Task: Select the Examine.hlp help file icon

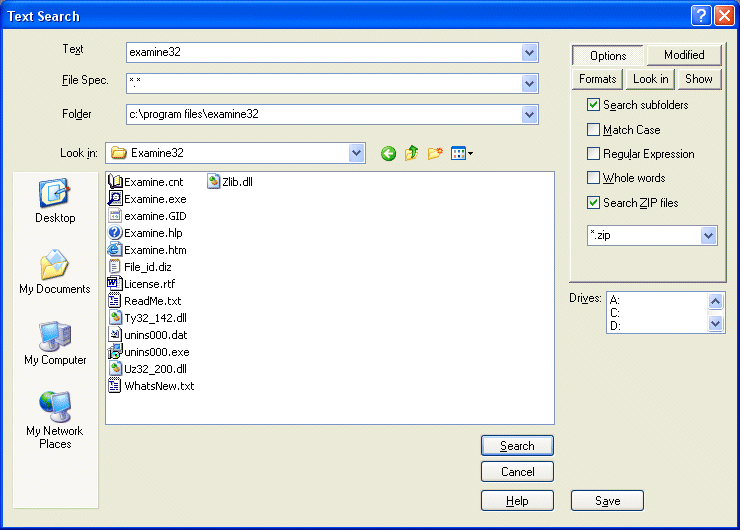Action: [x=115, y=233]
